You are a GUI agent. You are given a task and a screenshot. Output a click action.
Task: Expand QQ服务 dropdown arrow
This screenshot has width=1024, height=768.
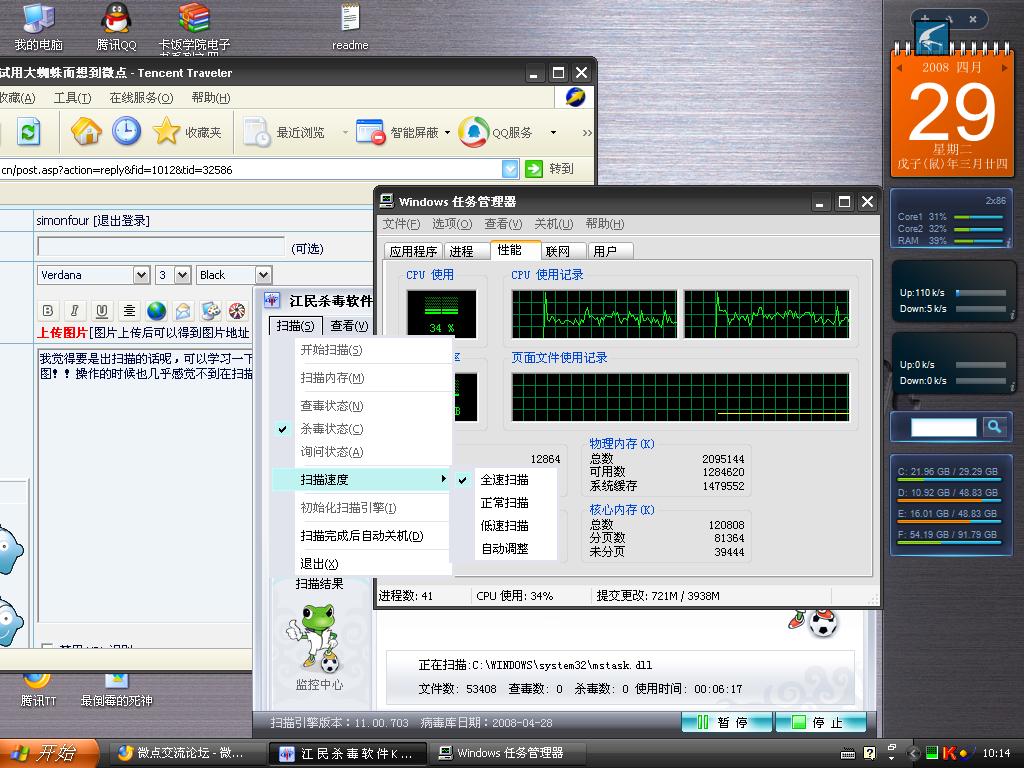553,133
